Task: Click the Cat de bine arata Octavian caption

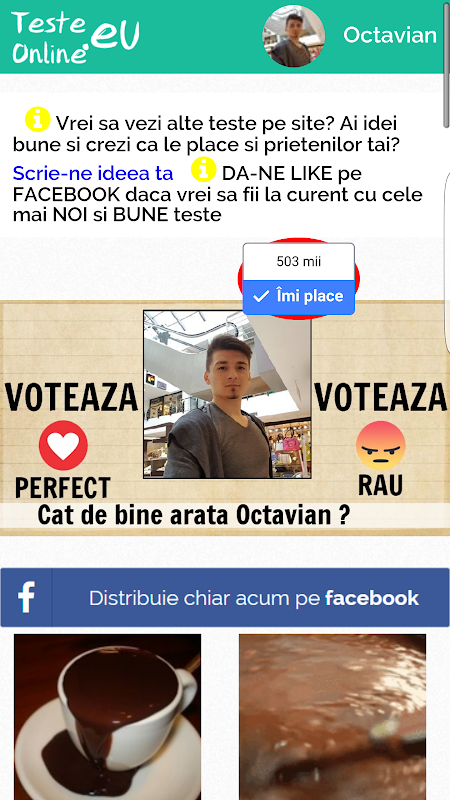Action: coord(194,515)
